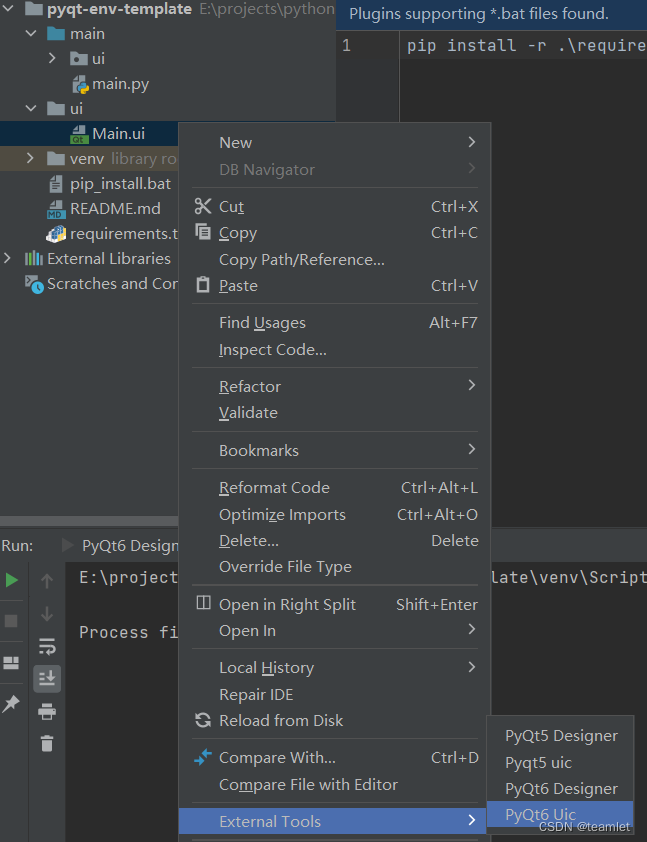
Task: Choose Find Usages menu entry
Action: pyautogui.click(x=335, y=323)
